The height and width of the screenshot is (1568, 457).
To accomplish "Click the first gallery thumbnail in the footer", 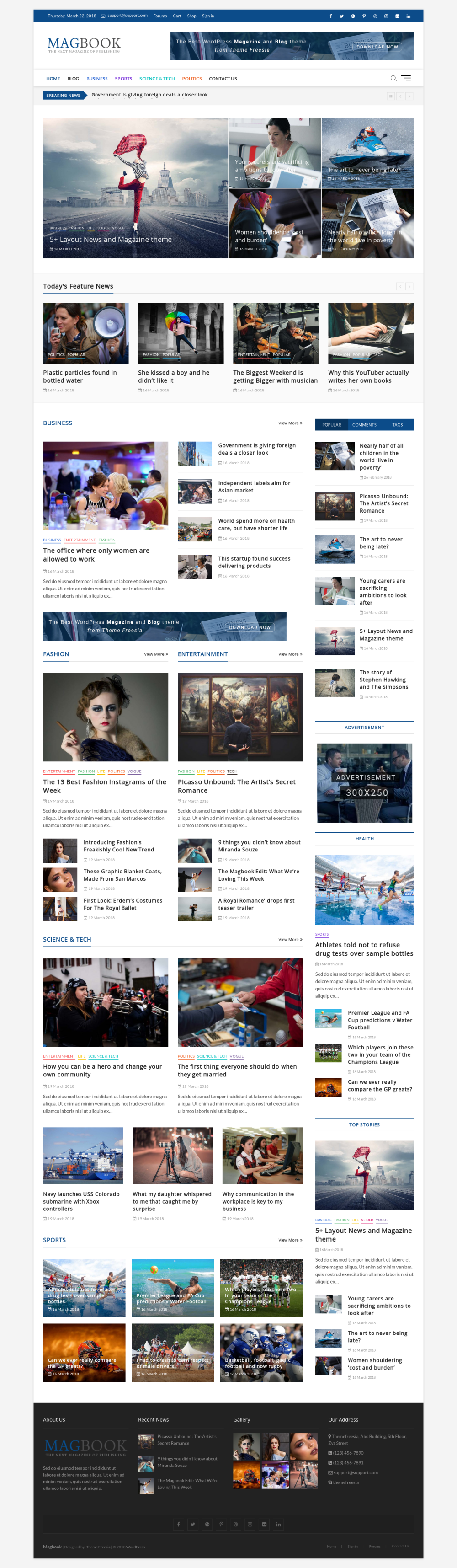I will click(x=246, y=1447).
